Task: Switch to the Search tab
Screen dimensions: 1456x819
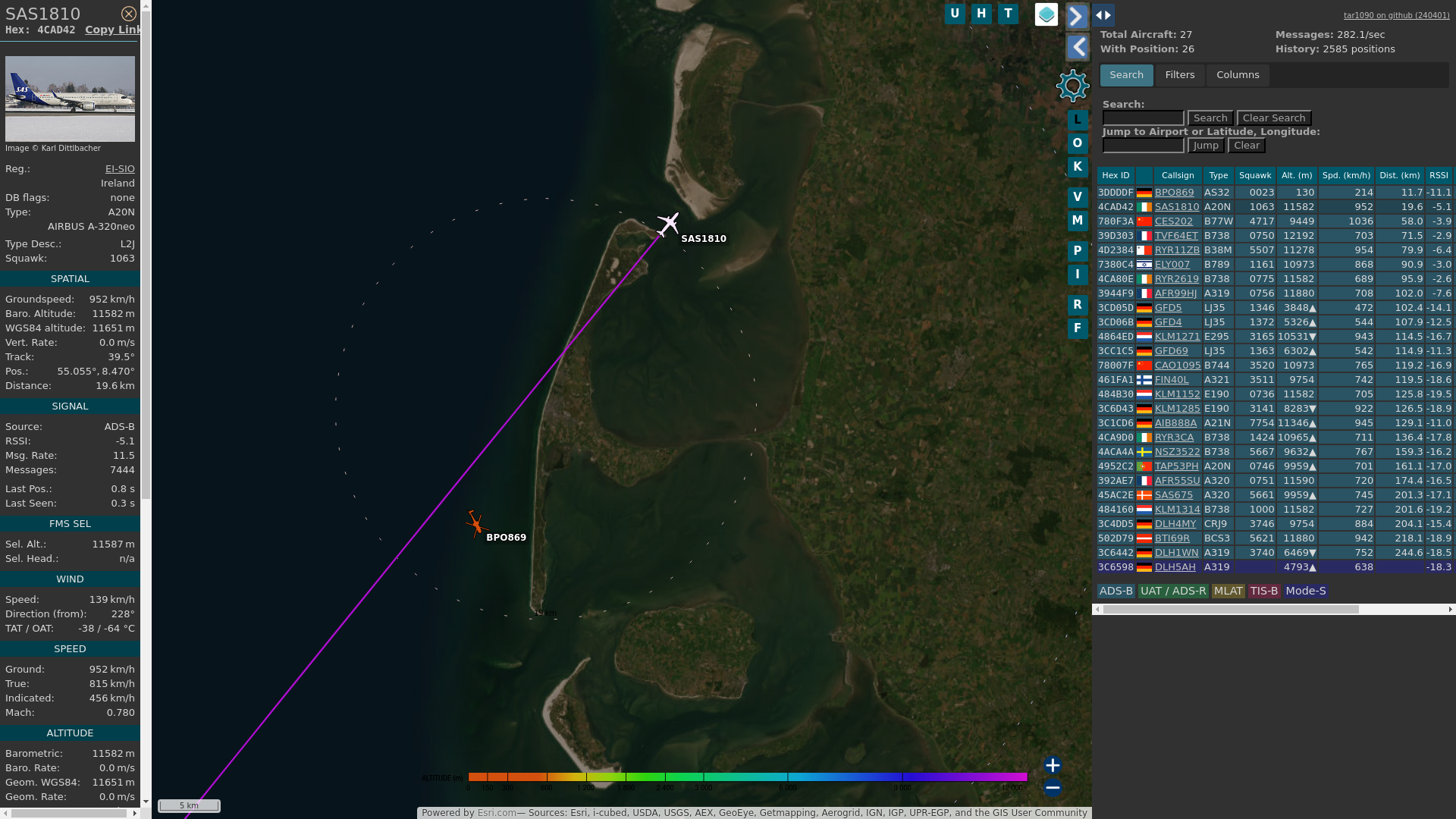Action: [x=1126, y=75]
